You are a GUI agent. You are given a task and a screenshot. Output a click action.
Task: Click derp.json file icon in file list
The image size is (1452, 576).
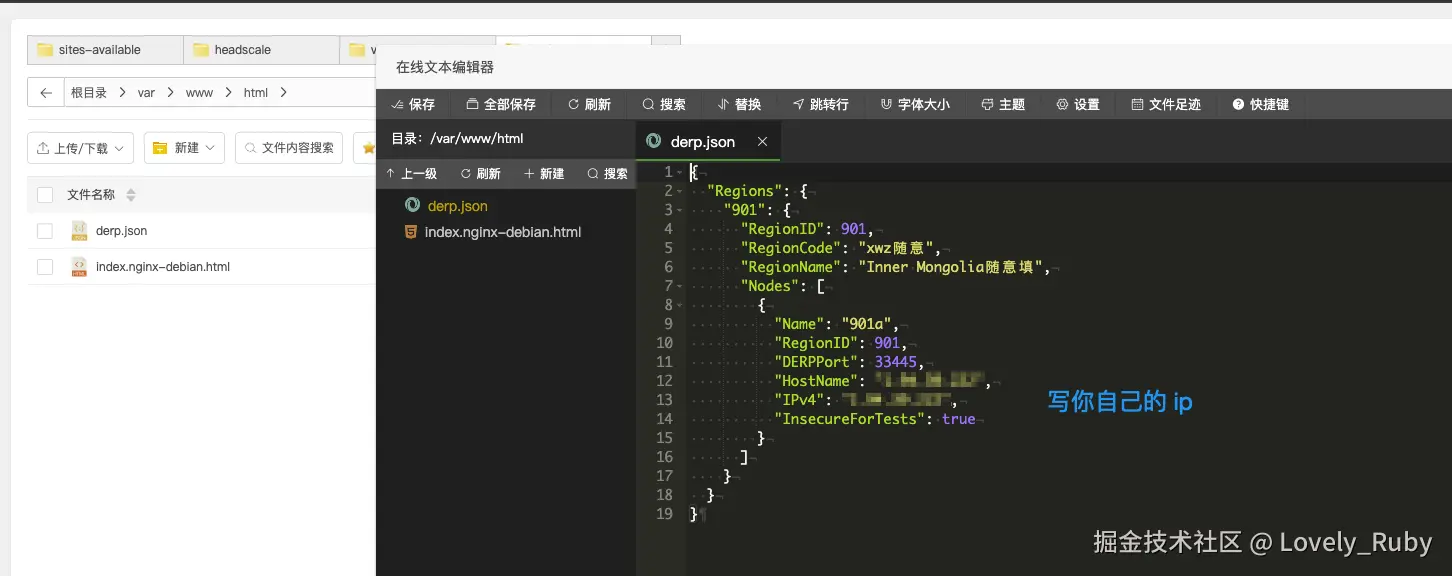[x=79, y=231]
